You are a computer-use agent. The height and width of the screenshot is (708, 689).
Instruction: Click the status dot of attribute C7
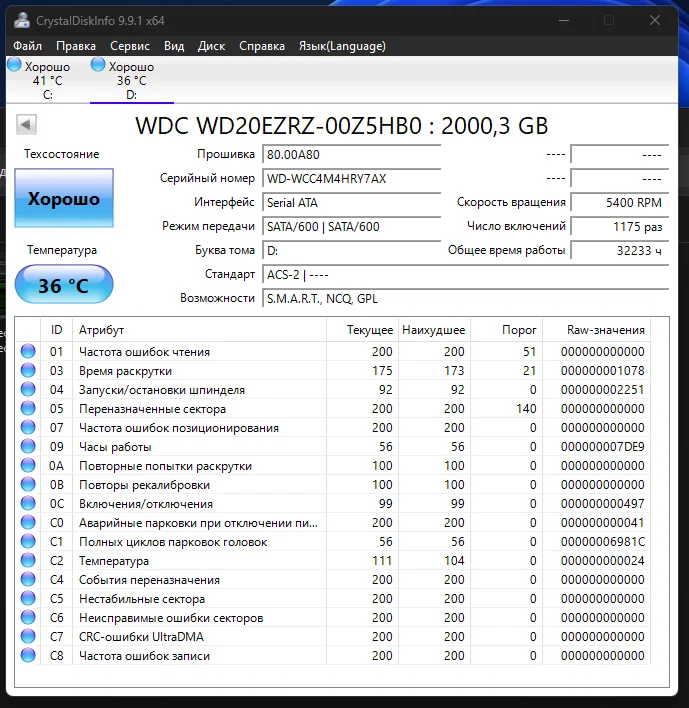(x=28, y=636)
